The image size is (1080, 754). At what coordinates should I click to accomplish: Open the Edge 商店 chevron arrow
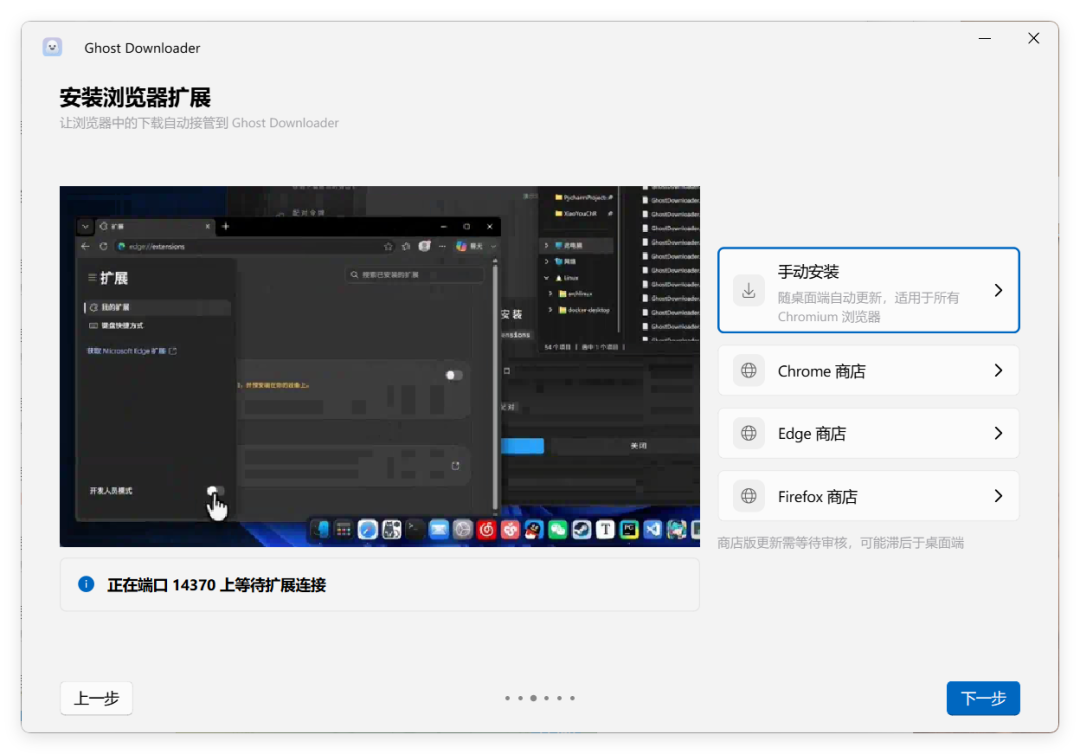(998, 433)
